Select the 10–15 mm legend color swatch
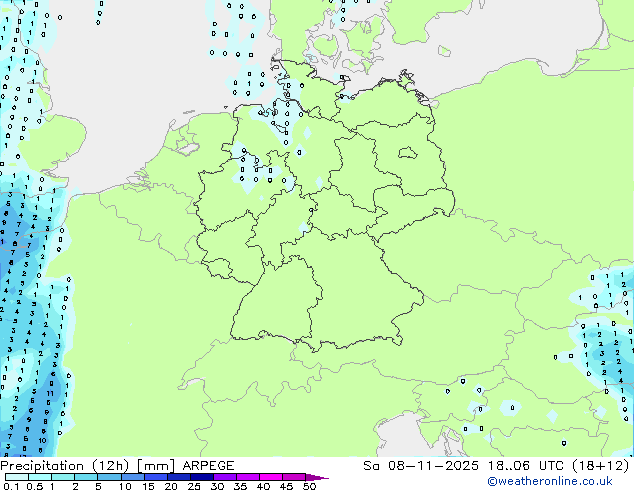The width and height of the screenshot is (634, 490). pyautogui.click(x=133, y=477)
